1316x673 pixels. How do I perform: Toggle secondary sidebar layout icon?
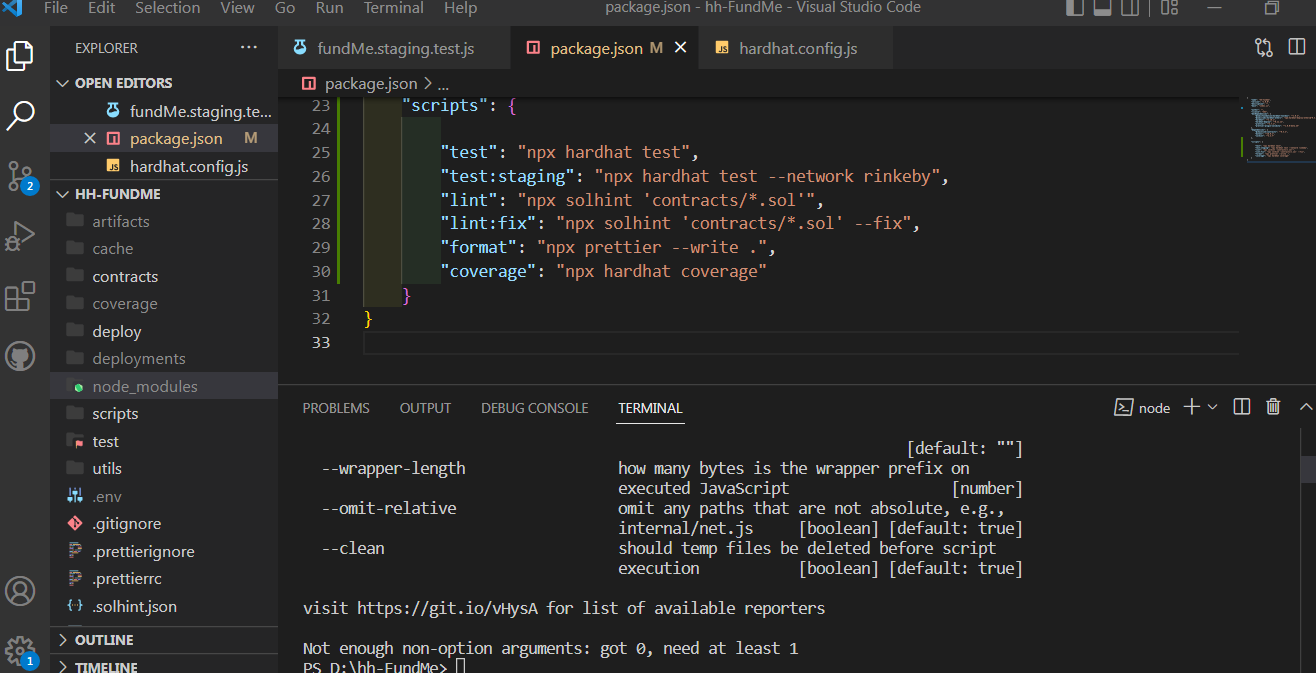[1131, 8]
